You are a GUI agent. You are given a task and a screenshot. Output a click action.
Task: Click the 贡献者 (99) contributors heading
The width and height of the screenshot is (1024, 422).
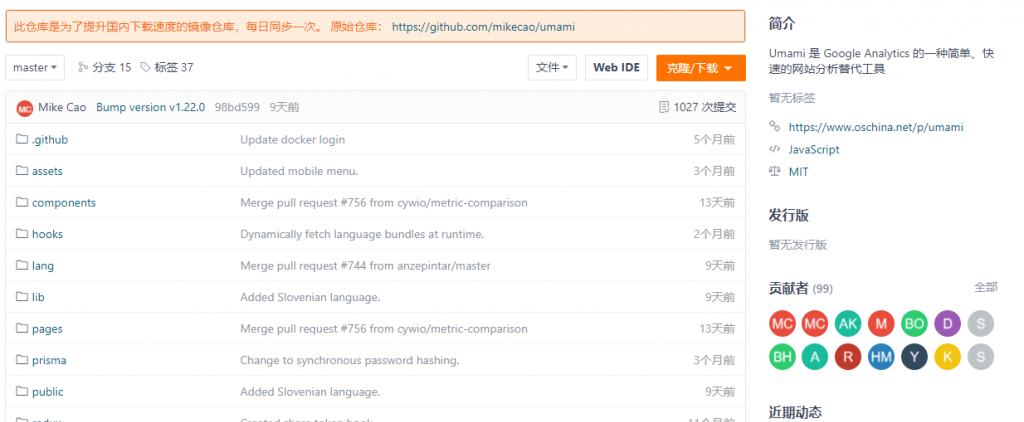point(801,288)
